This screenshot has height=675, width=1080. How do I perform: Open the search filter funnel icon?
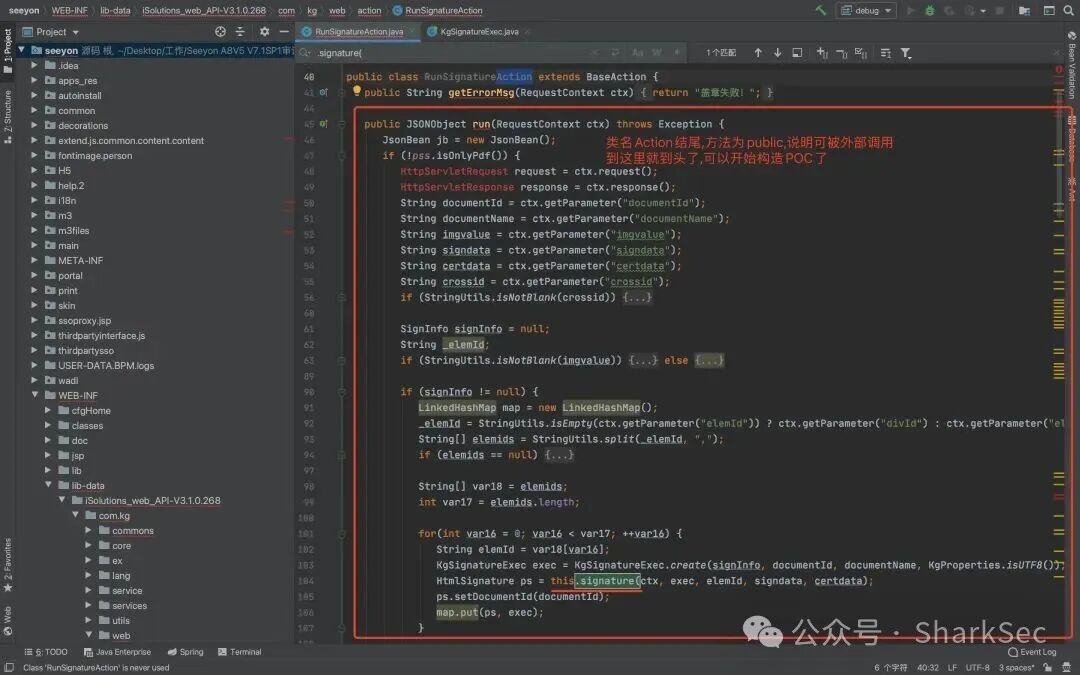(906, 52)
